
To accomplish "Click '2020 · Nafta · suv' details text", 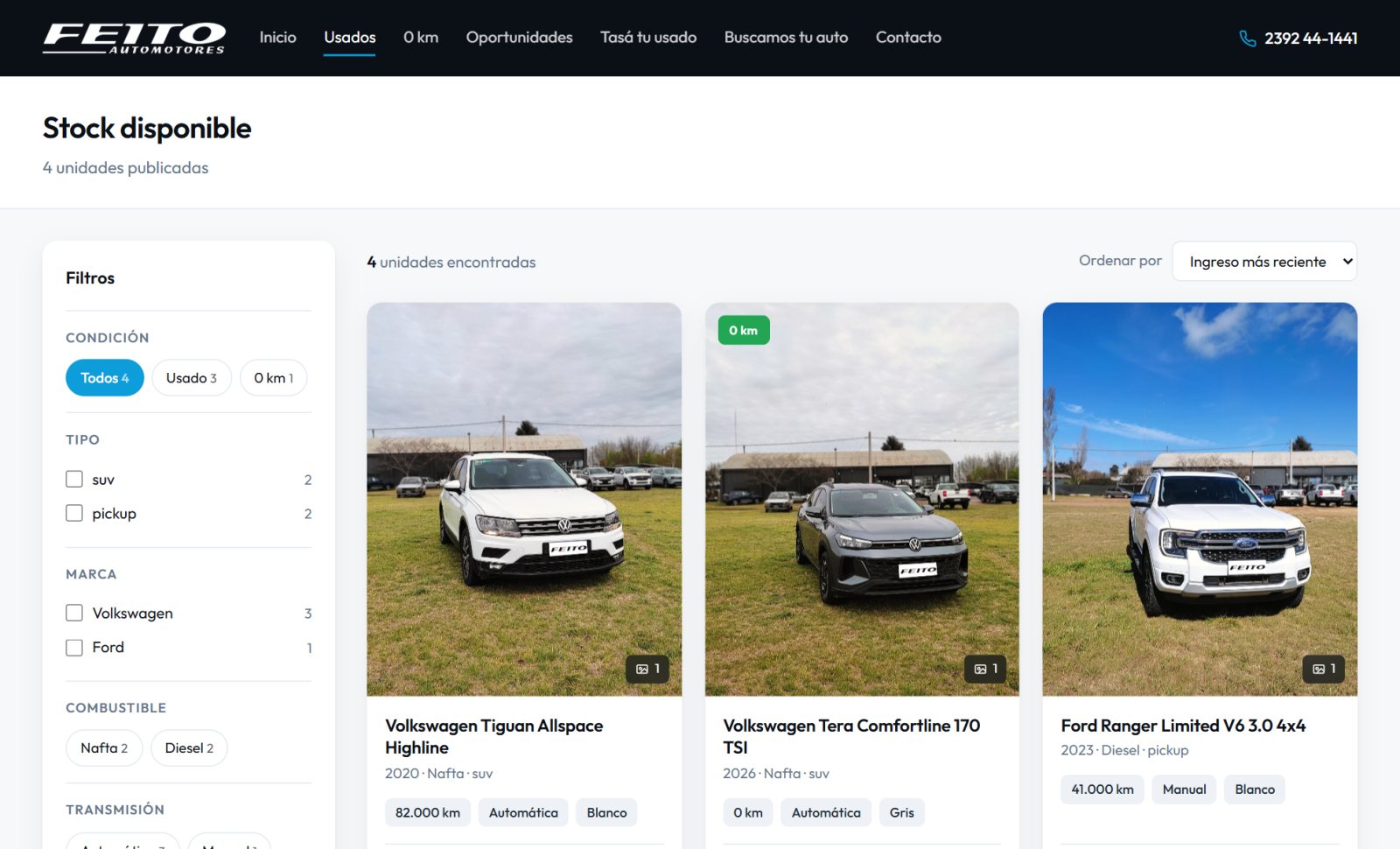I will (439, 774).
